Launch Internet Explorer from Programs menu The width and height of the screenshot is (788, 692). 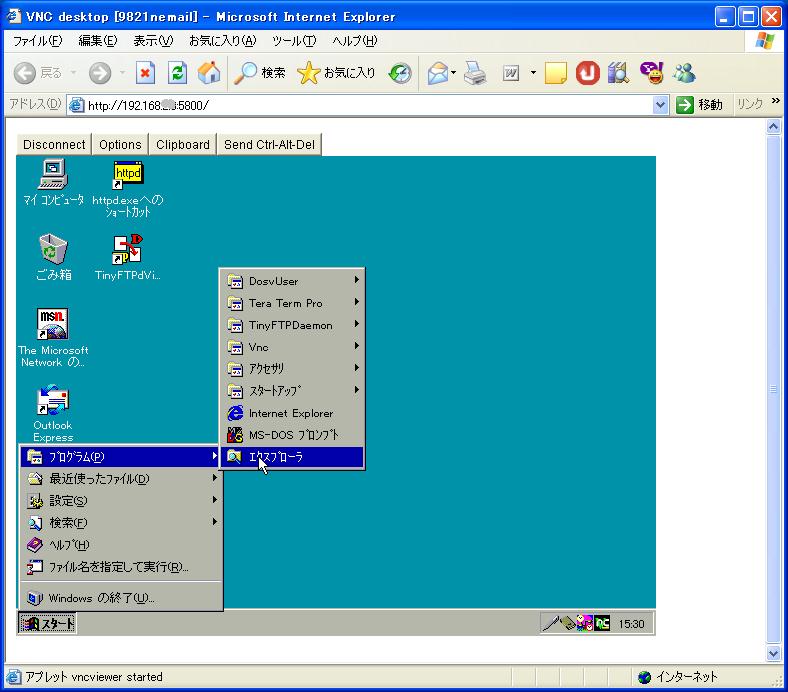(292, 413)
